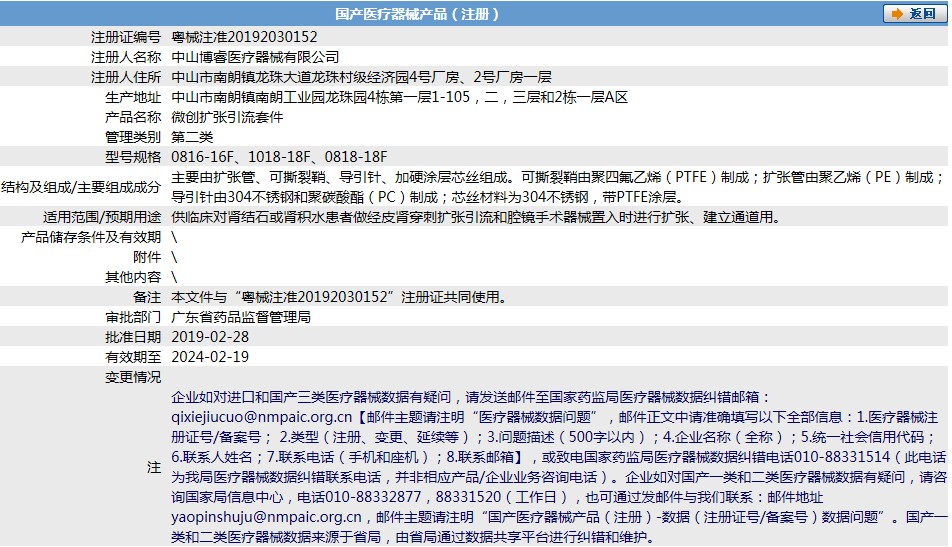
Task: Click notice line starting 6.联系人姓名
Action: [559, 457]
